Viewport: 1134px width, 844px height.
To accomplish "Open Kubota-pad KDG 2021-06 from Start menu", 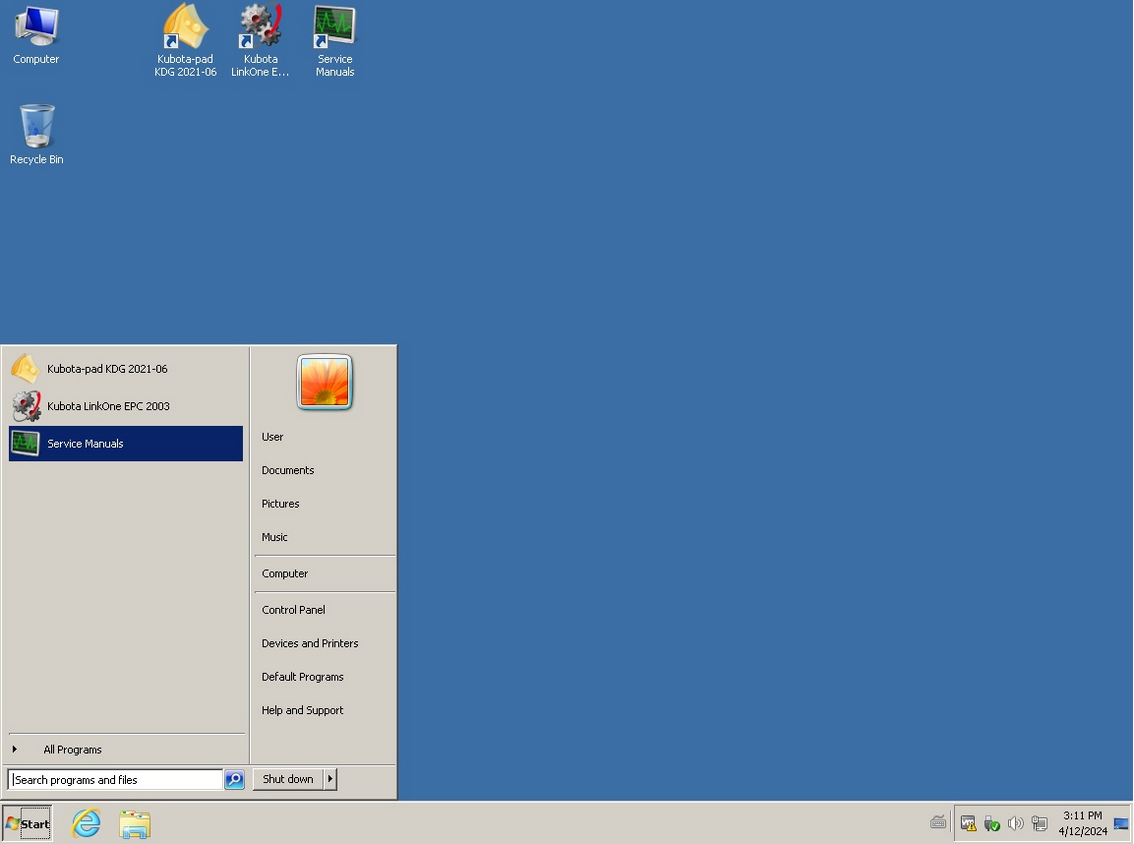I will (x=126, y=369).
